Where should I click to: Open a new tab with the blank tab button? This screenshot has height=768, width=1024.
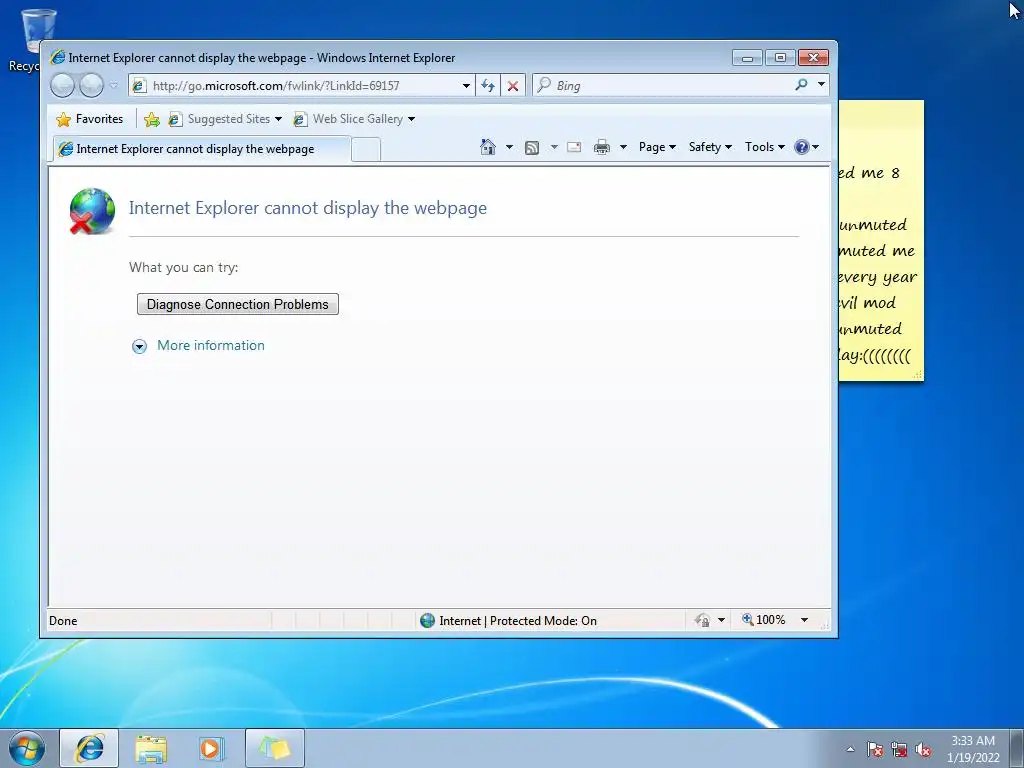pyautogui.click(x=366, y=150)
